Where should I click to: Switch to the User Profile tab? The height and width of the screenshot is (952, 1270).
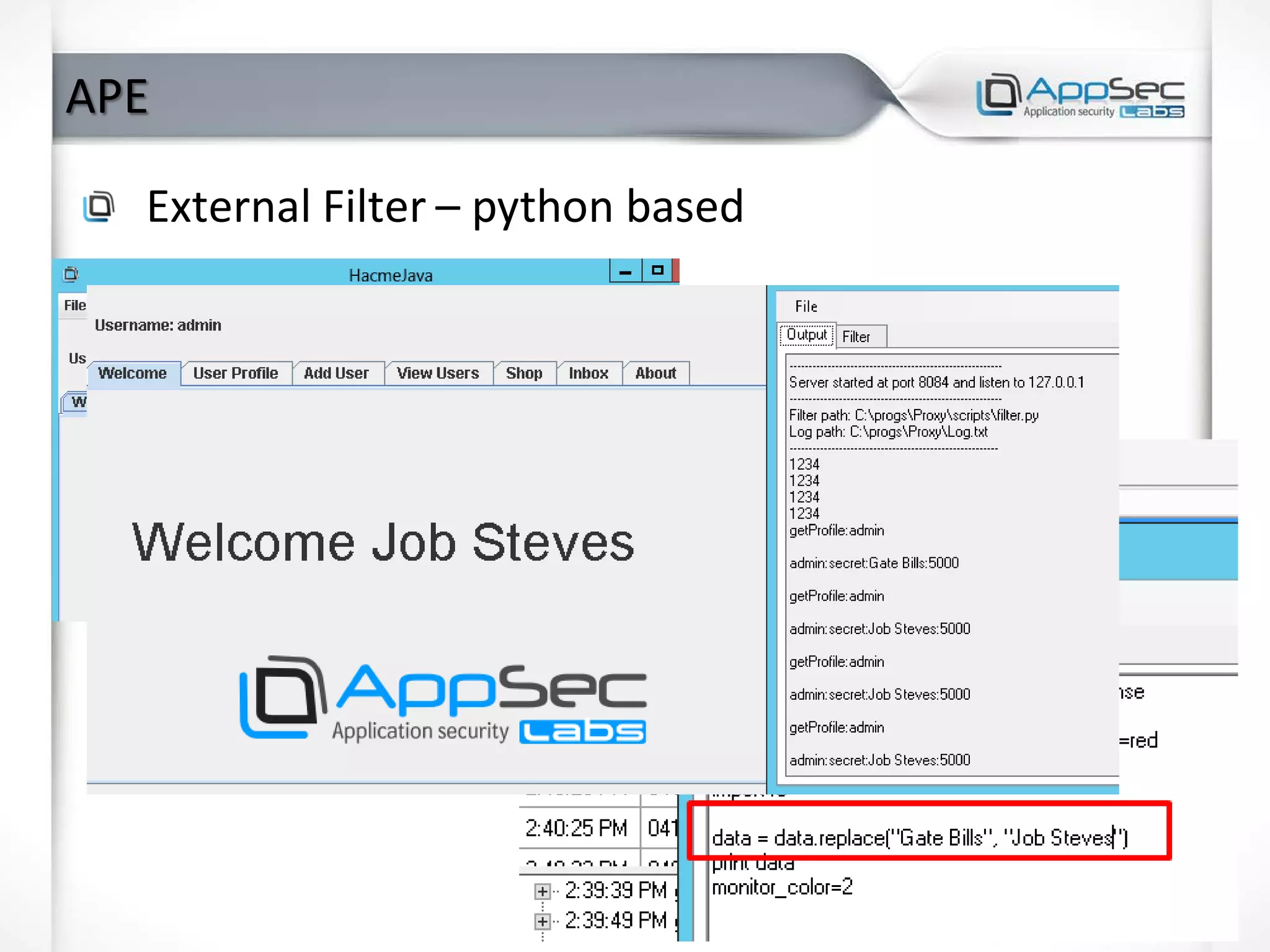tap(236, 373)
